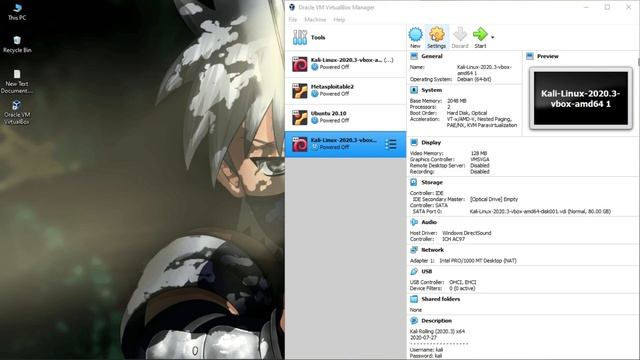Screen dimensions: 640x360
Task: Click the New virtual machine toolbar icon
Action: pyautogui.click(x=415, y=37)
